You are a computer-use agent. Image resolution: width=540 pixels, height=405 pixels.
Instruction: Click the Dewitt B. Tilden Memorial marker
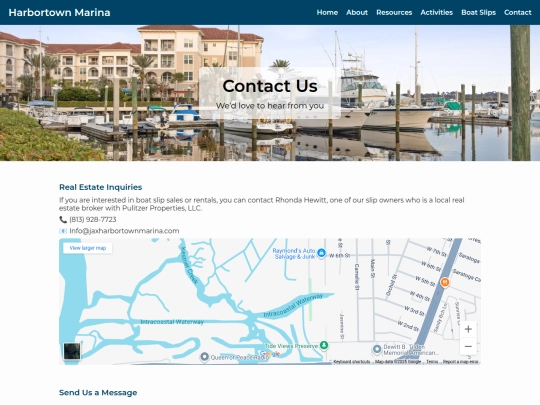pyautogui.click(x=377, y=350)
